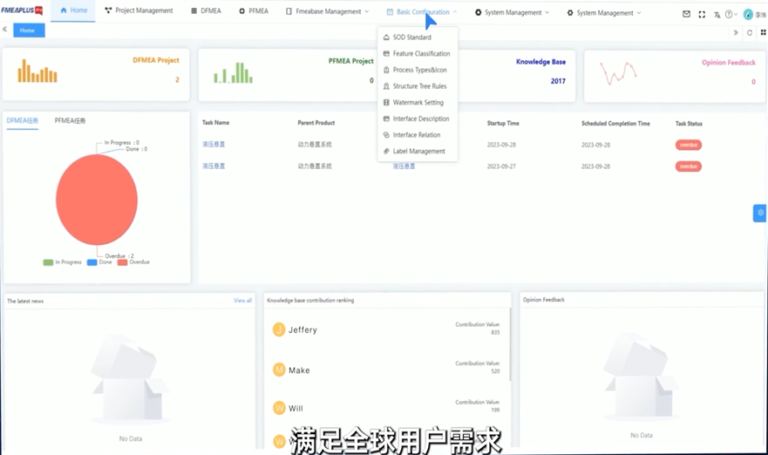The image size is (768, 455).
Task: Click View all in latest news
Action: 242,300
